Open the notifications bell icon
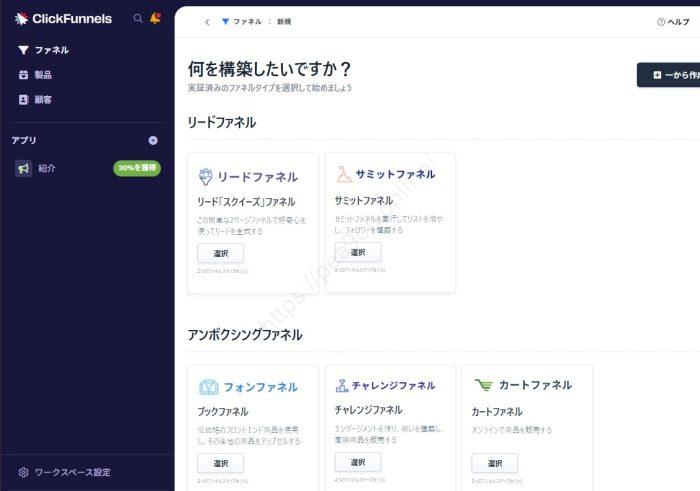700x491 pixels. click(x=155, y=18)
